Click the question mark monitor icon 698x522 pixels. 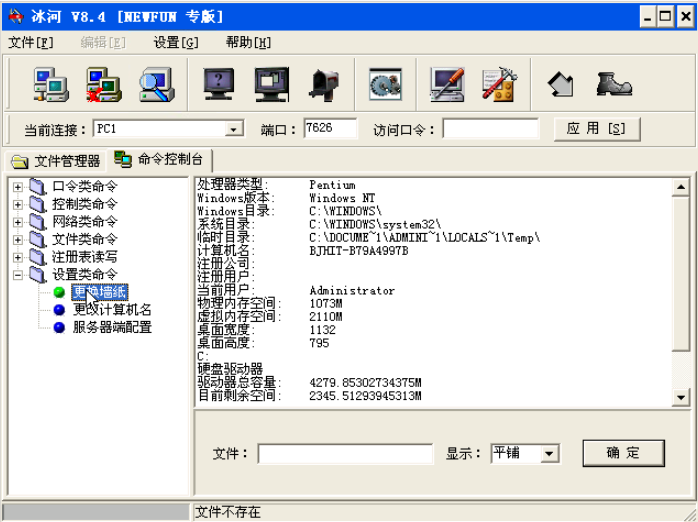219,84
